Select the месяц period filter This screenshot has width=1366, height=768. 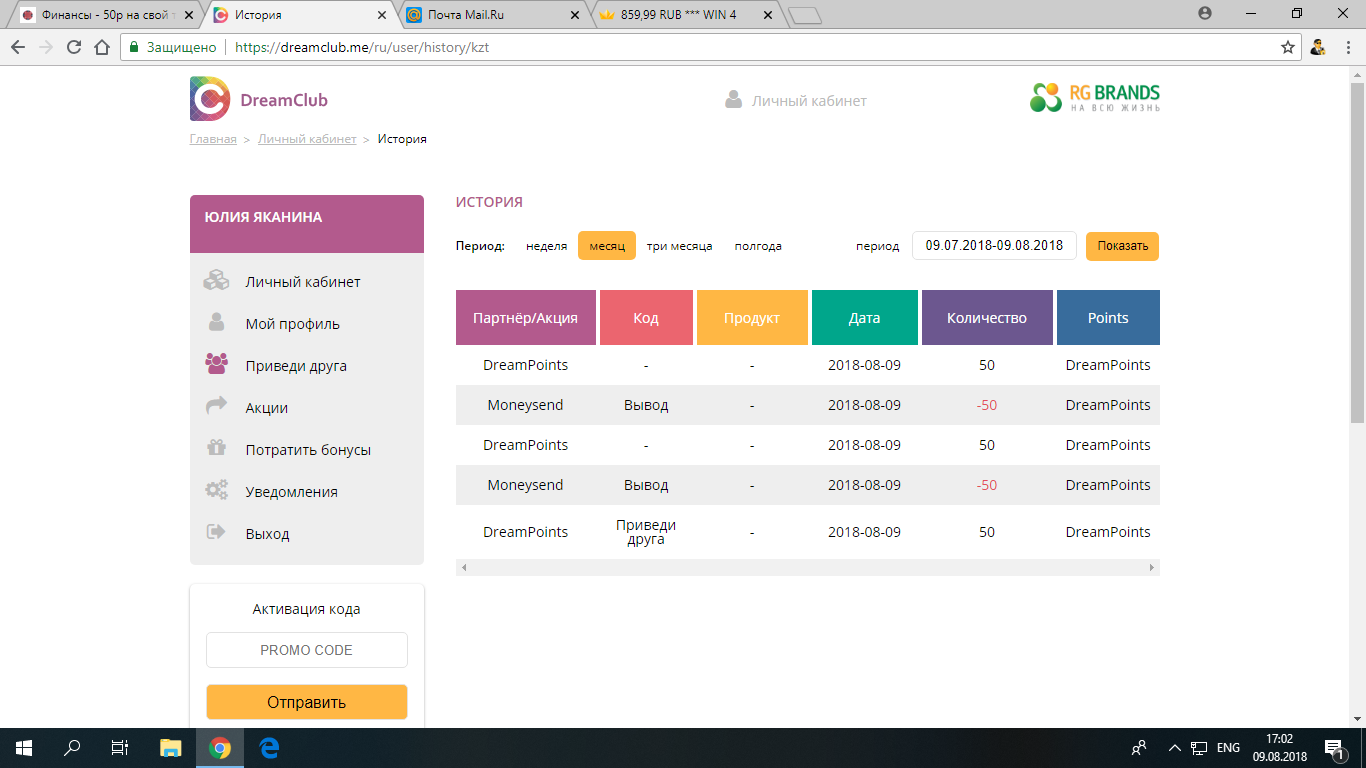(607, 246)
